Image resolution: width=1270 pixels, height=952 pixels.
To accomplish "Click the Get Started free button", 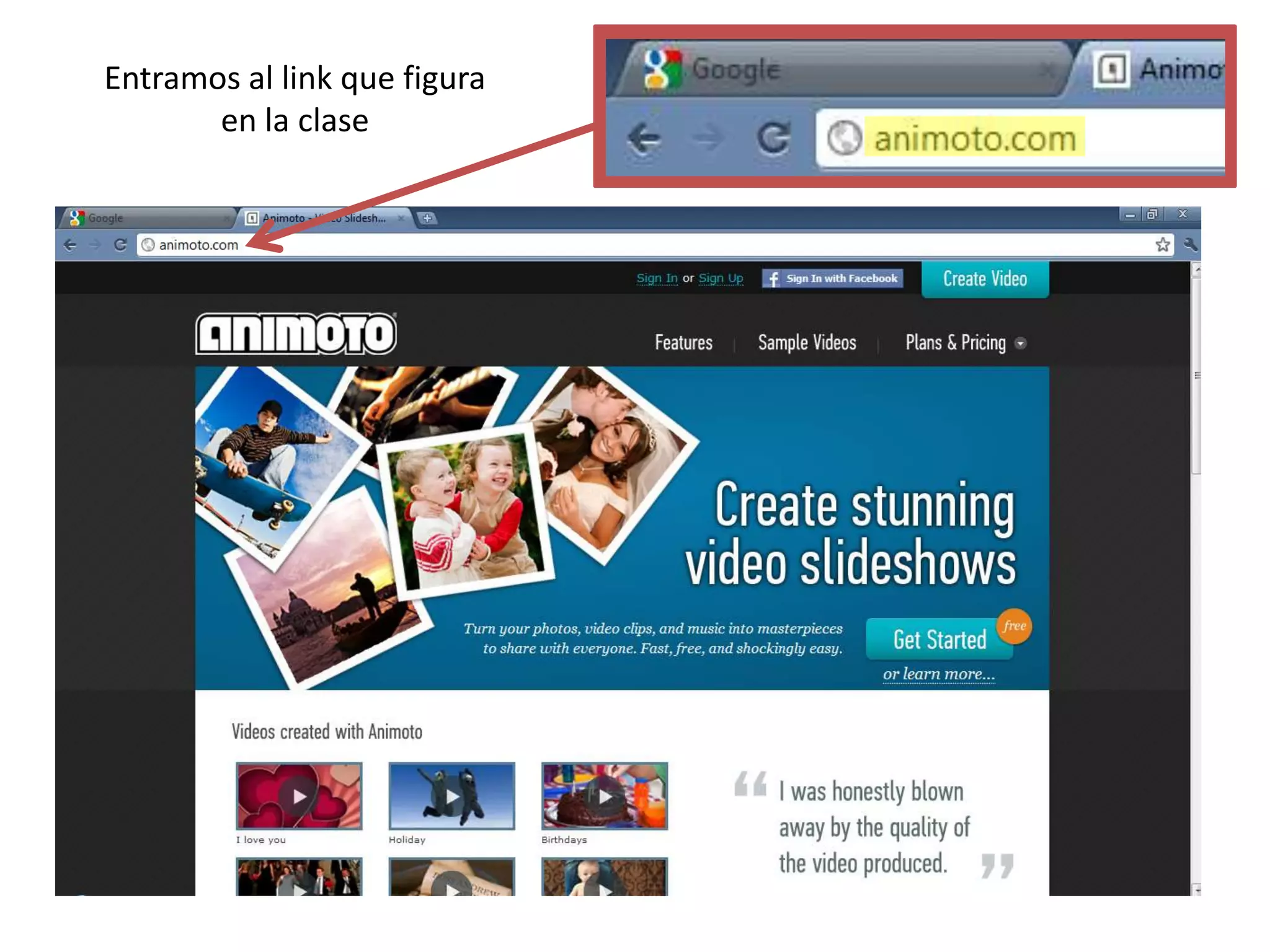I will coord(939,640).
